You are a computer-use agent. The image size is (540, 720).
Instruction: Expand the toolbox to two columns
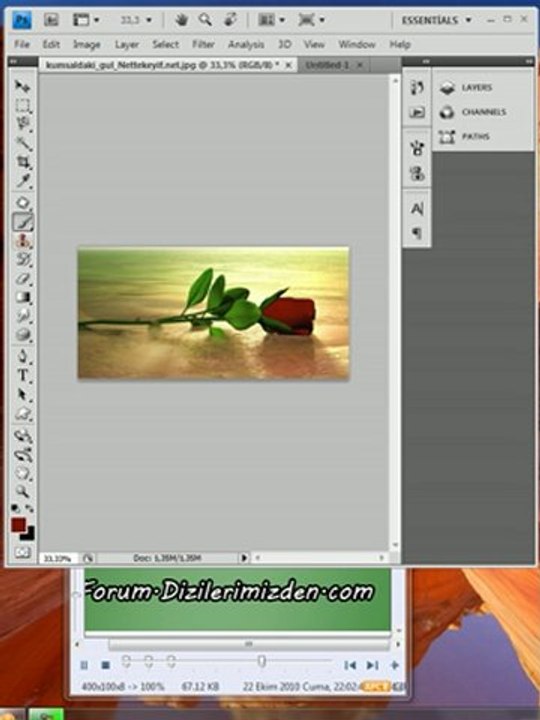click(x=13, y=62)
